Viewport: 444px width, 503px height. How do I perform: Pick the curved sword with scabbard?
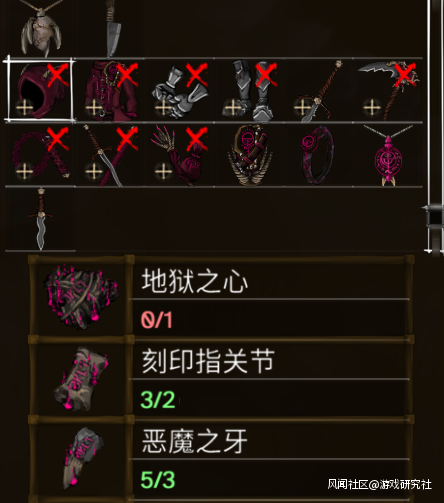pyautogui.click(x=110, y=155)
